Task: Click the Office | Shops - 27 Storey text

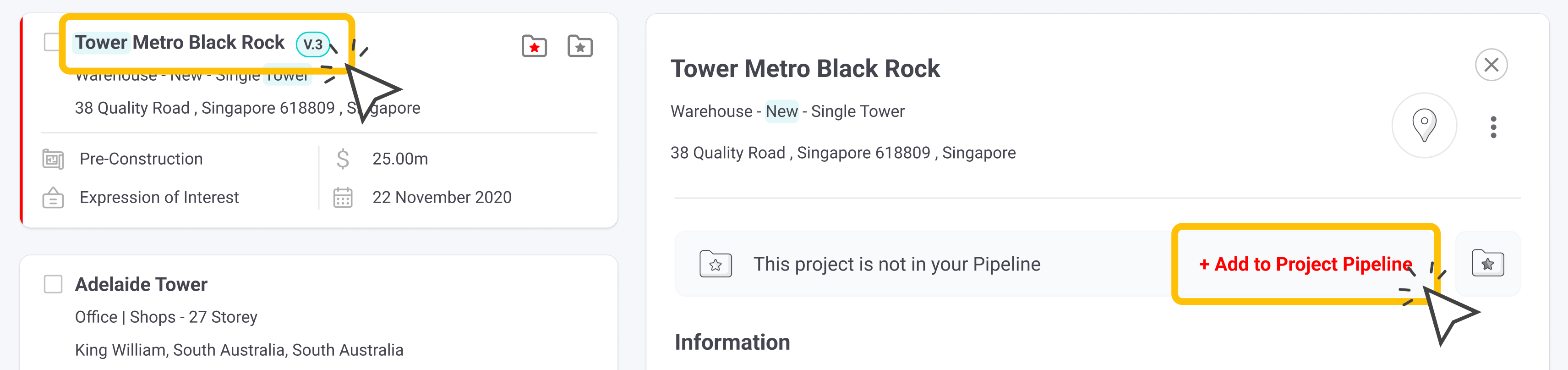Action: click(165, 317)
